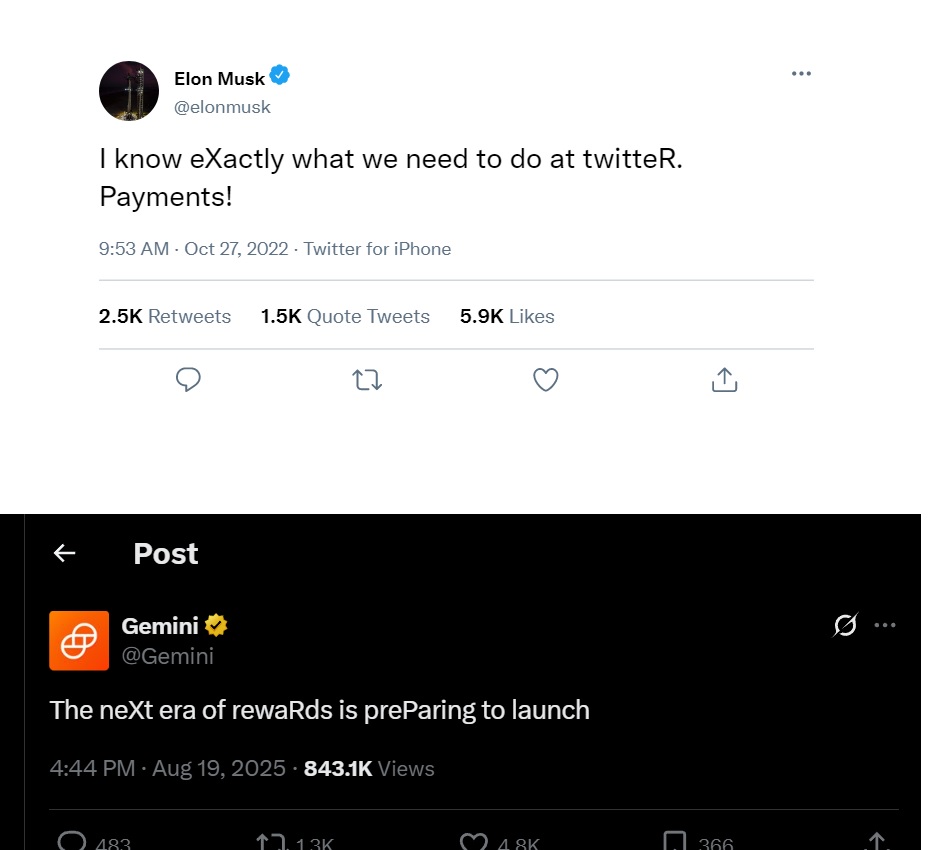Reply to the Gemini post
Screen dimensions: 932x850
(x=73, y=842)
